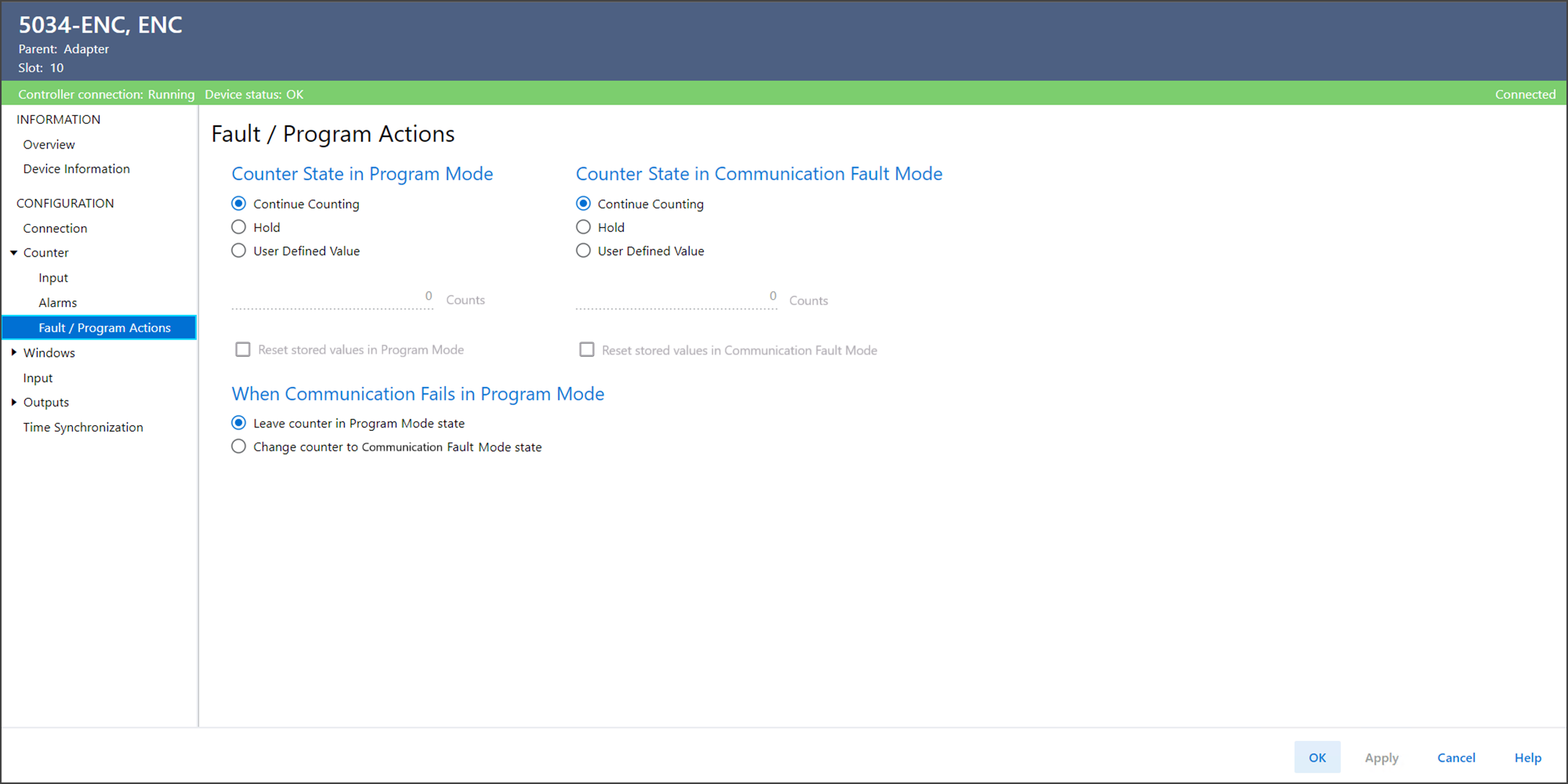Click Communication Fault counts value field
This screenshot has height=784, width=1568.
click(676, 297)
